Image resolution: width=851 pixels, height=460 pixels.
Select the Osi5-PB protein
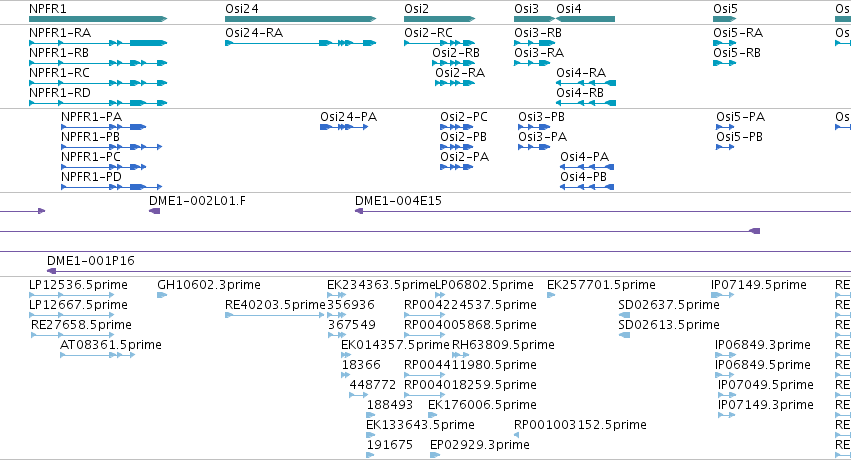click(x=739, y=137)
